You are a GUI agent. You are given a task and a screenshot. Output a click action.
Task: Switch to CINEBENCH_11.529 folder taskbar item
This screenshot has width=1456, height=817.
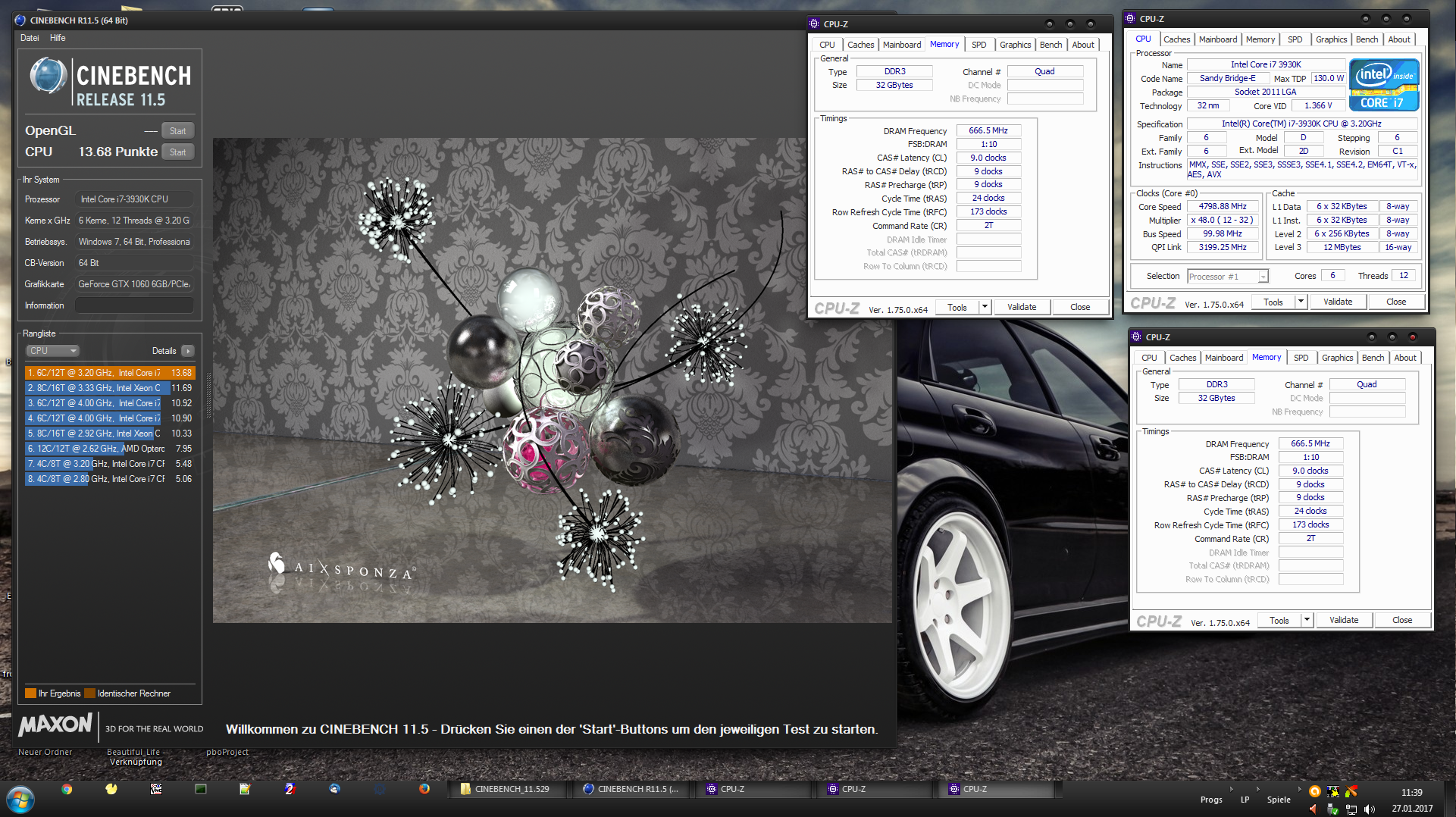pos(509,789)
